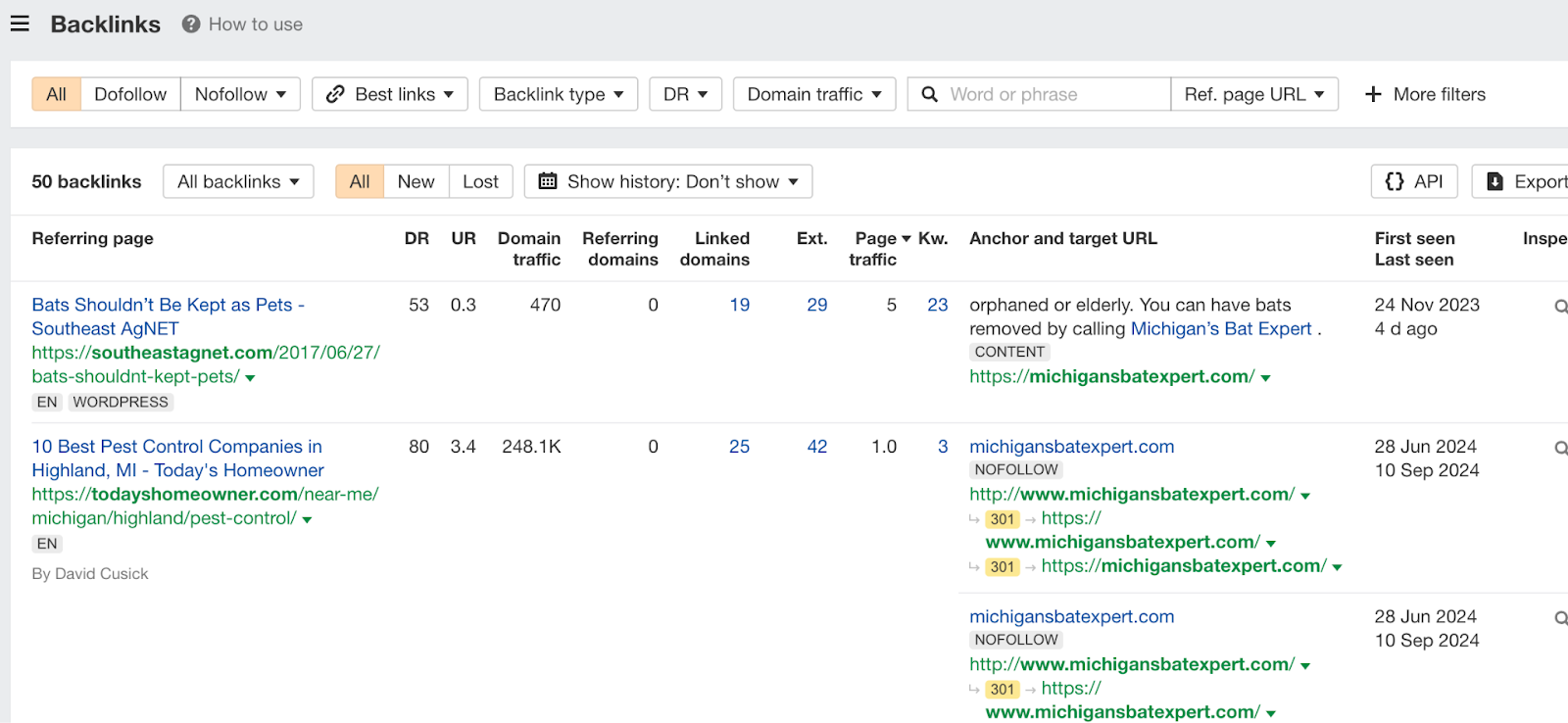The height and width of the screenshot is (723, 1568).
Task: Sort by First seen Last seen column
Action: coord(1414,249)
